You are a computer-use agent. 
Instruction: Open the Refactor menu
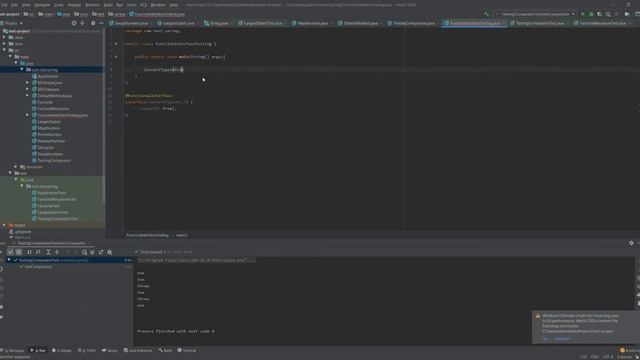(x=92, y=5)
